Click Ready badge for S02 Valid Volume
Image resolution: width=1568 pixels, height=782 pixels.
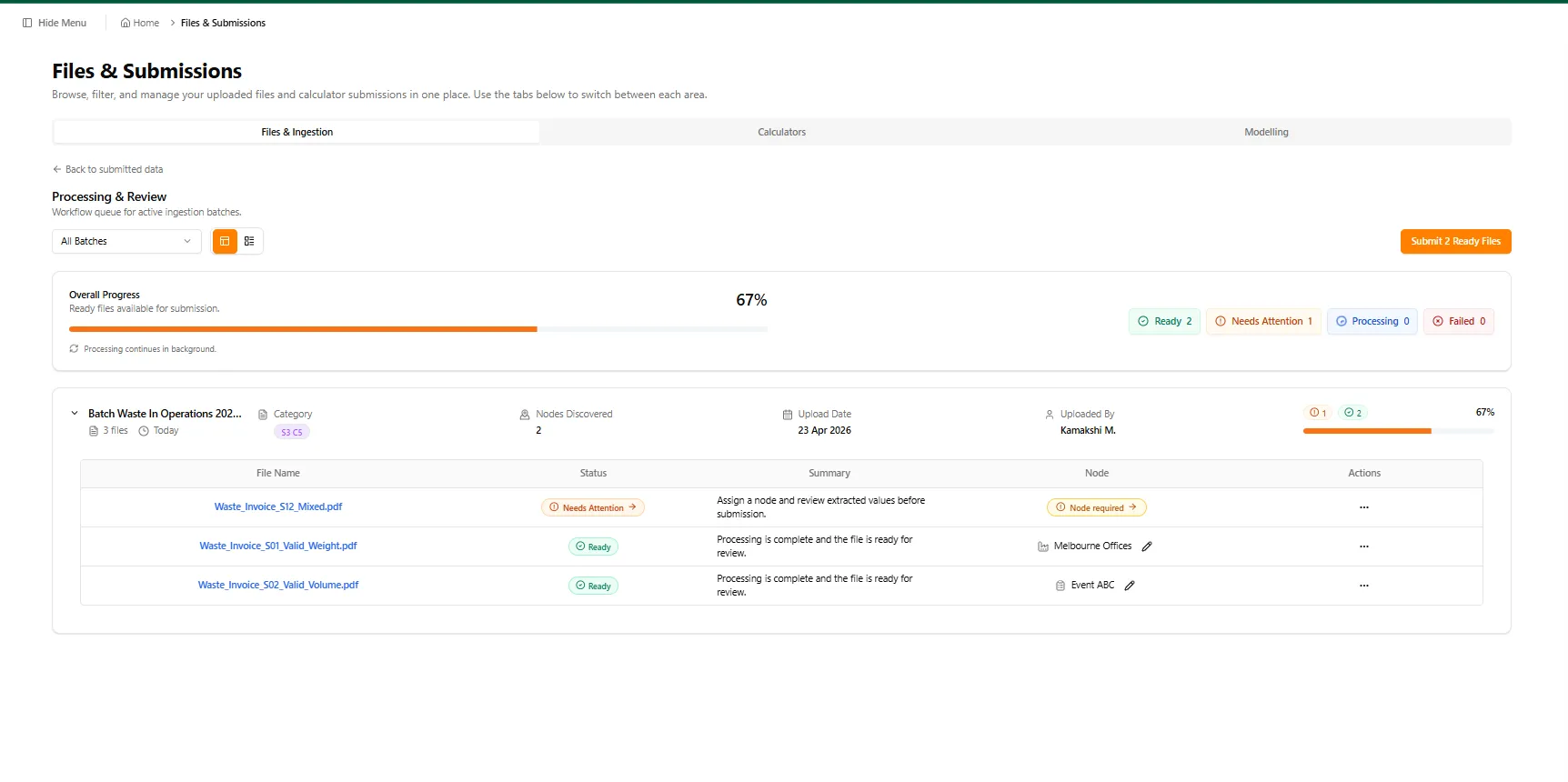click(593, 586)
